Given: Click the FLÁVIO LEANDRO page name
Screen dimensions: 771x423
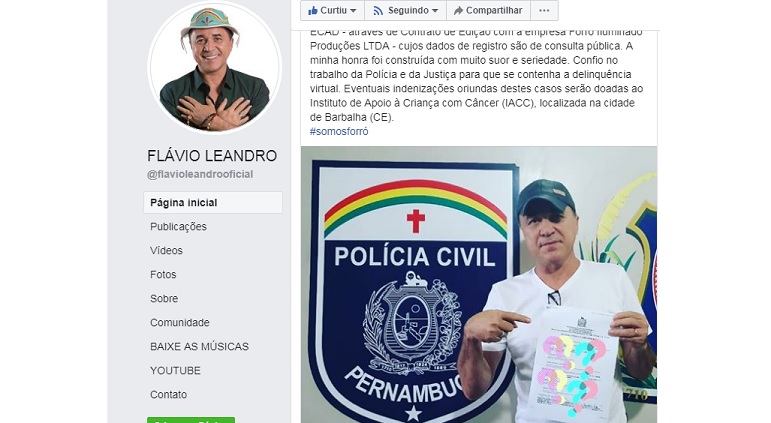Looking at the screenshot, I should pos(212,156).
